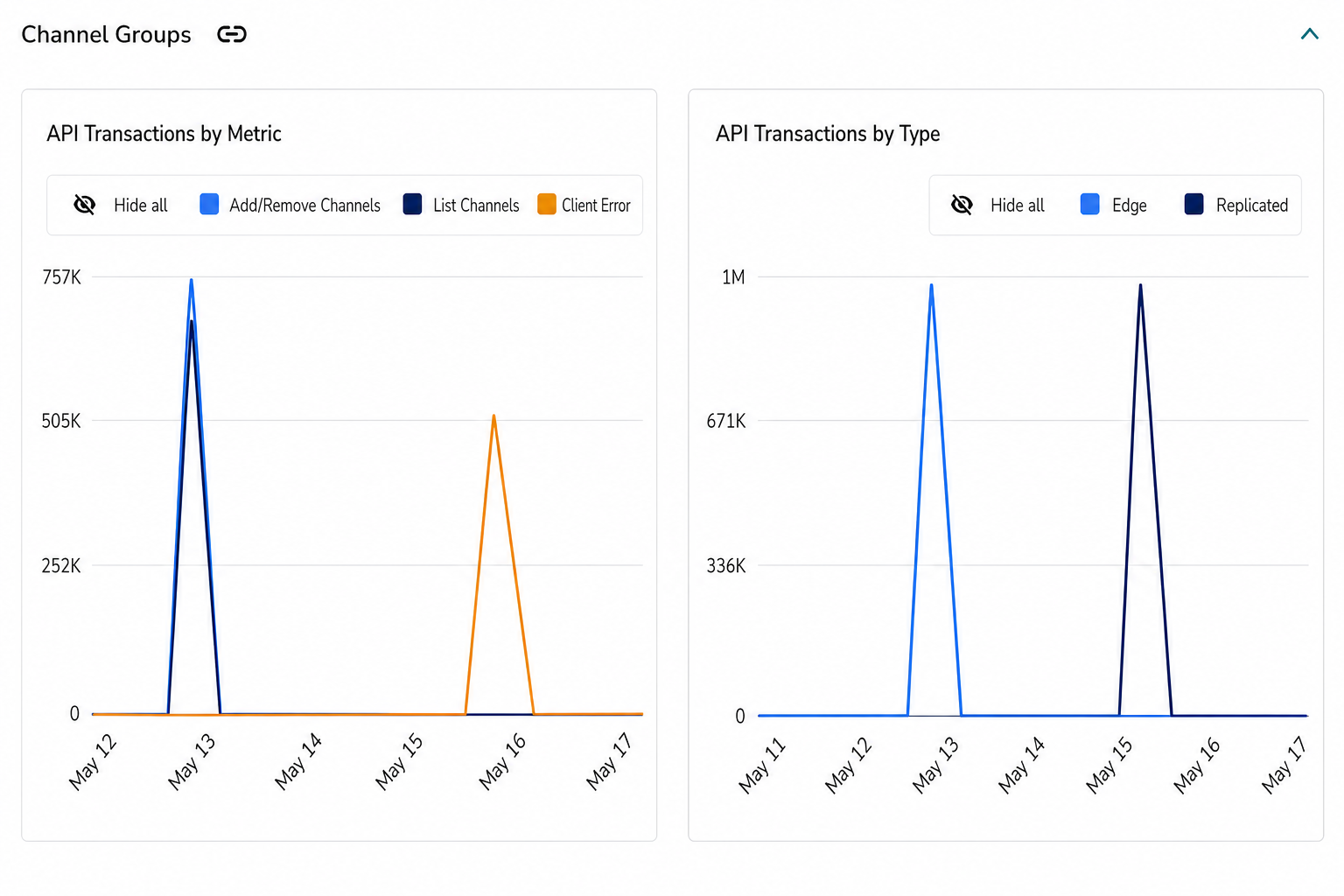Viewport: 1344px width, 896px height.
Task: Click the API Transactions by Type title
Action: point(828,134)
